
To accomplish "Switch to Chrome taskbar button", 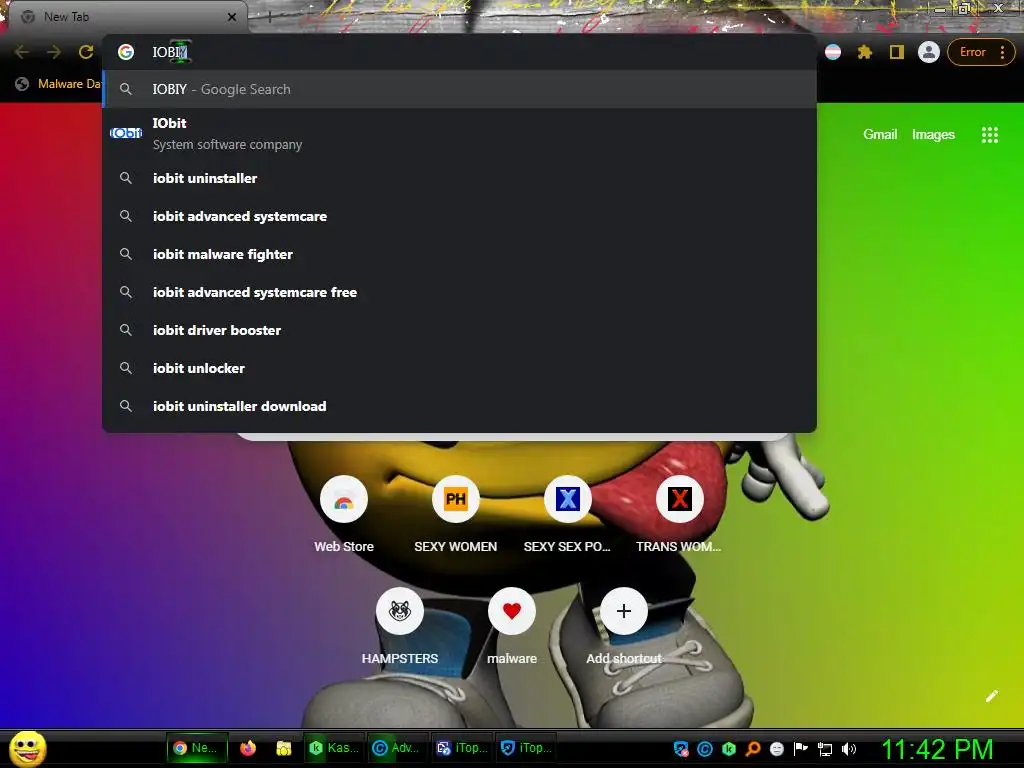I will coord(197,748).
